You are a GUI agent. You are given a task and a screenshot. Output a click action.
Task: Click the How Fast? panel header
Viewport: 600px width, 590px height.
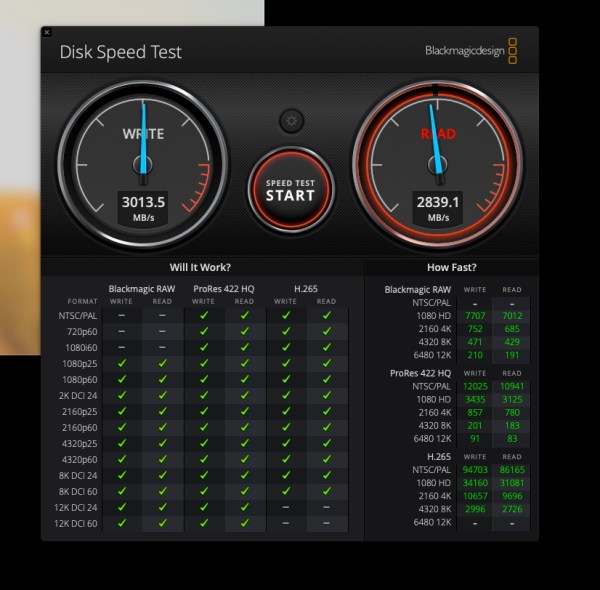[451, 267]
